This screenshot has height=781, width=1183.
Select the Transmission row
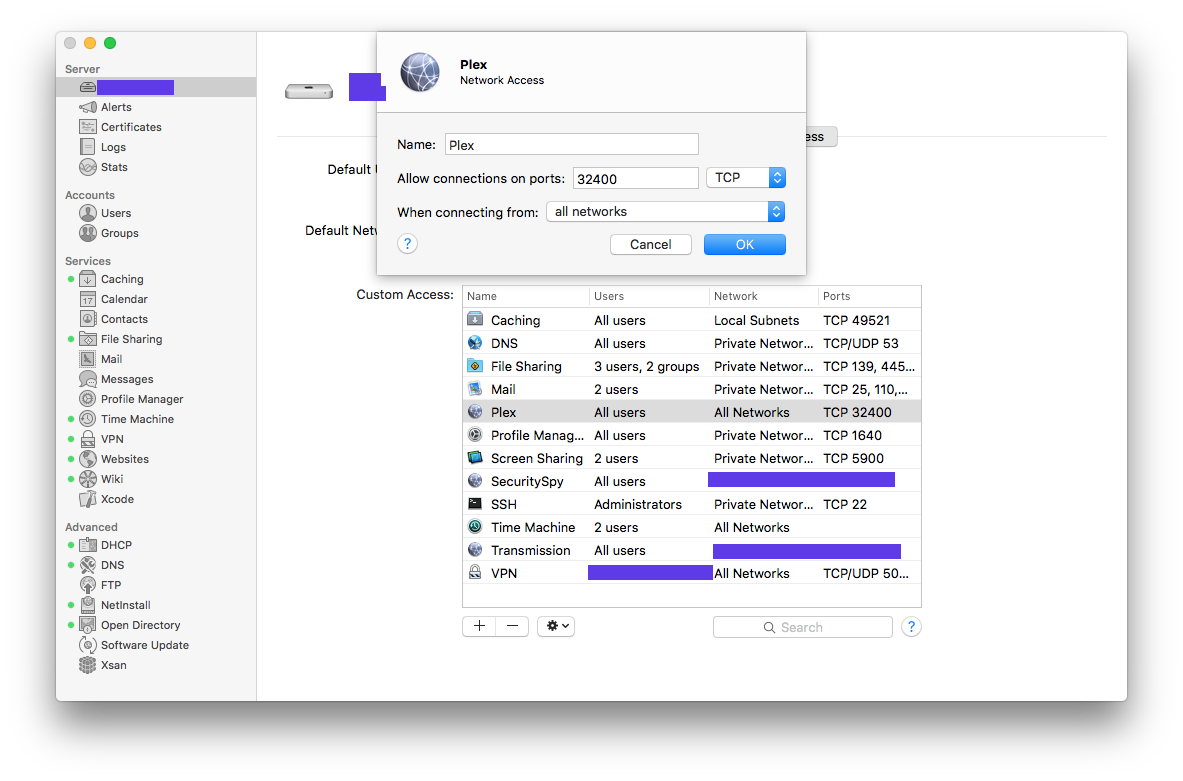tap(692, 550)
